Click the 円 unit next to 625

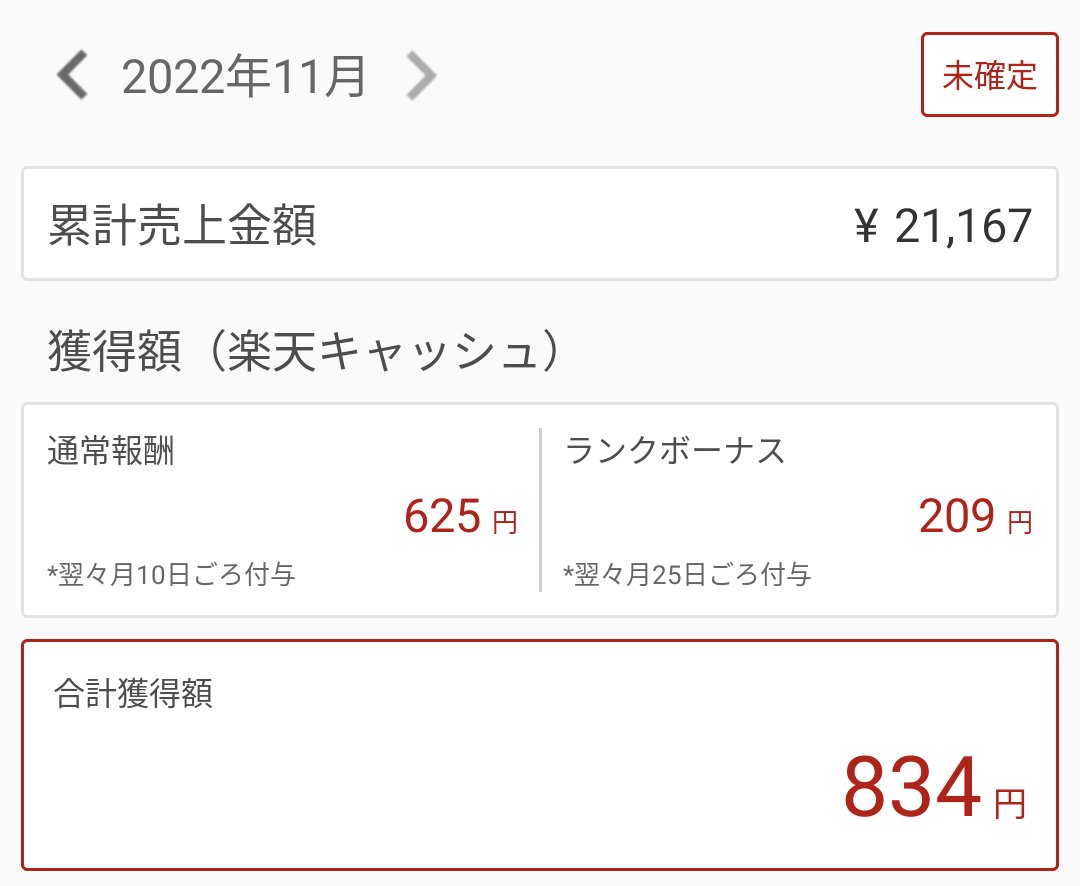(505, 522)
